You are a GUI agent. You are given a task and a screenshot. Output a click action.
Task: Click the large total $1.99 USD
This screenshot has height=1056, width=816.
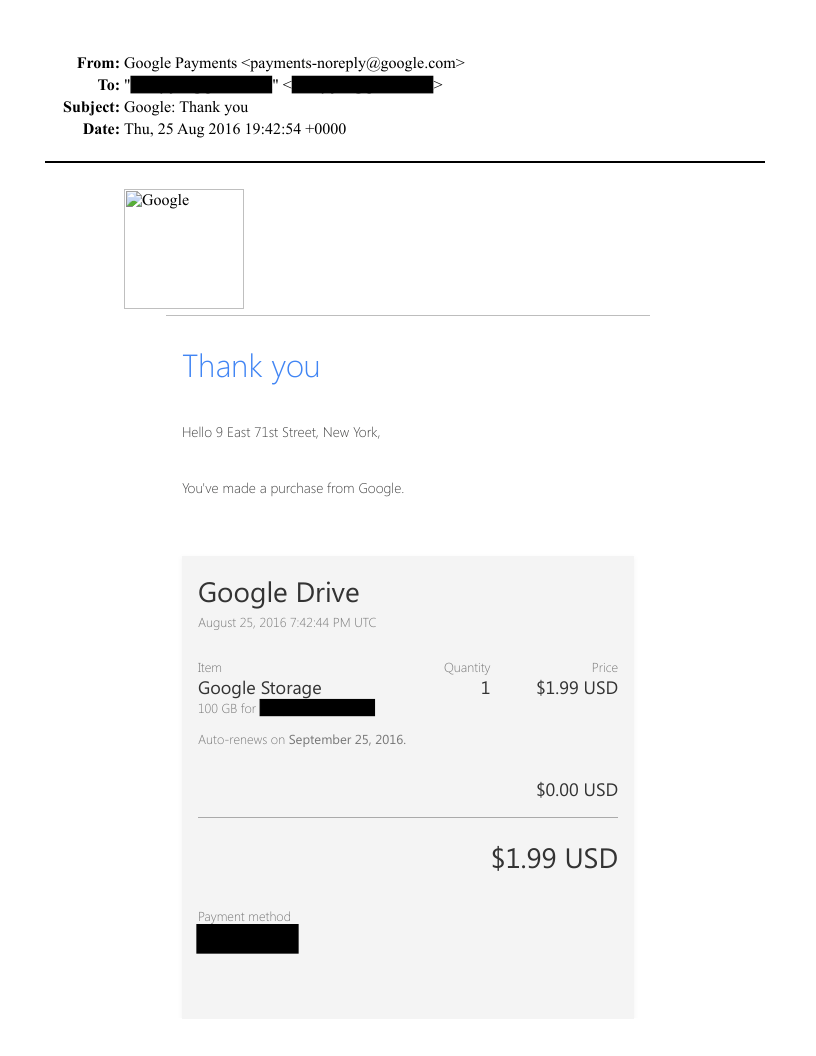click(x=554, y=858)
